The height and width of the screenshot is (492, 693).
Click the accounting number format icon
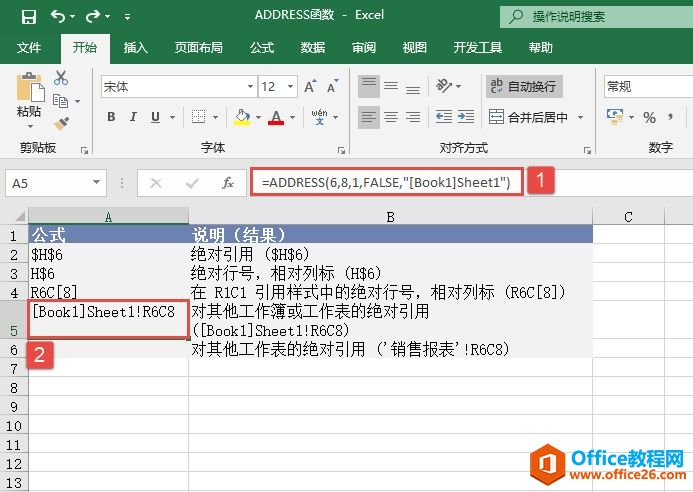tap(615, 117)
